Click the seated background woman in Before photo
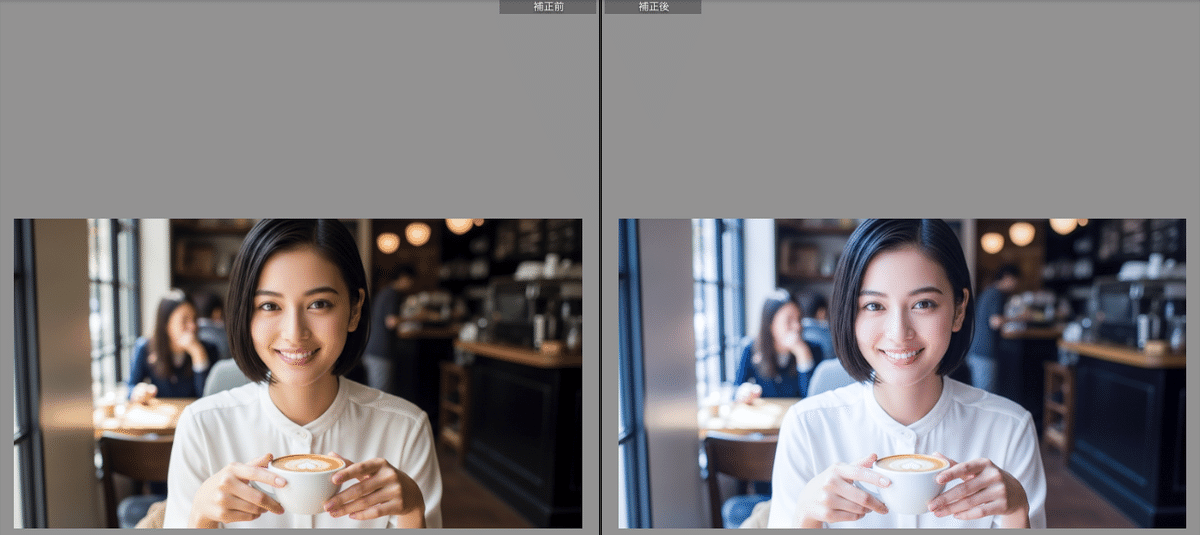The width and height of the screenshot is (1200, 535). coord(172,345)
